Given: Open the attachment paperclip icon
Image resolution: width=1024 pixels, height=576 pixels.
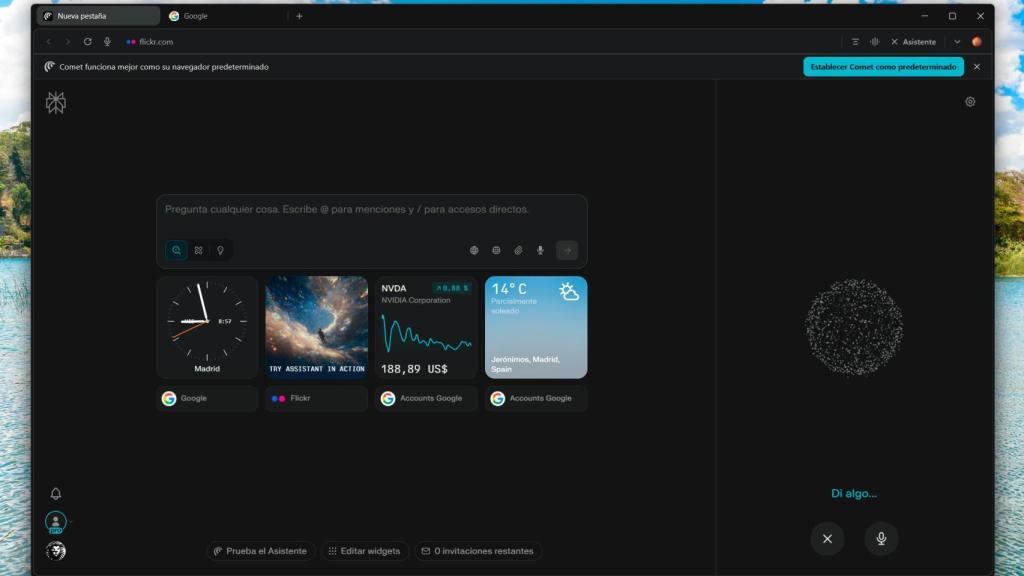Looking at the screenshot, I should click(517, 250).
